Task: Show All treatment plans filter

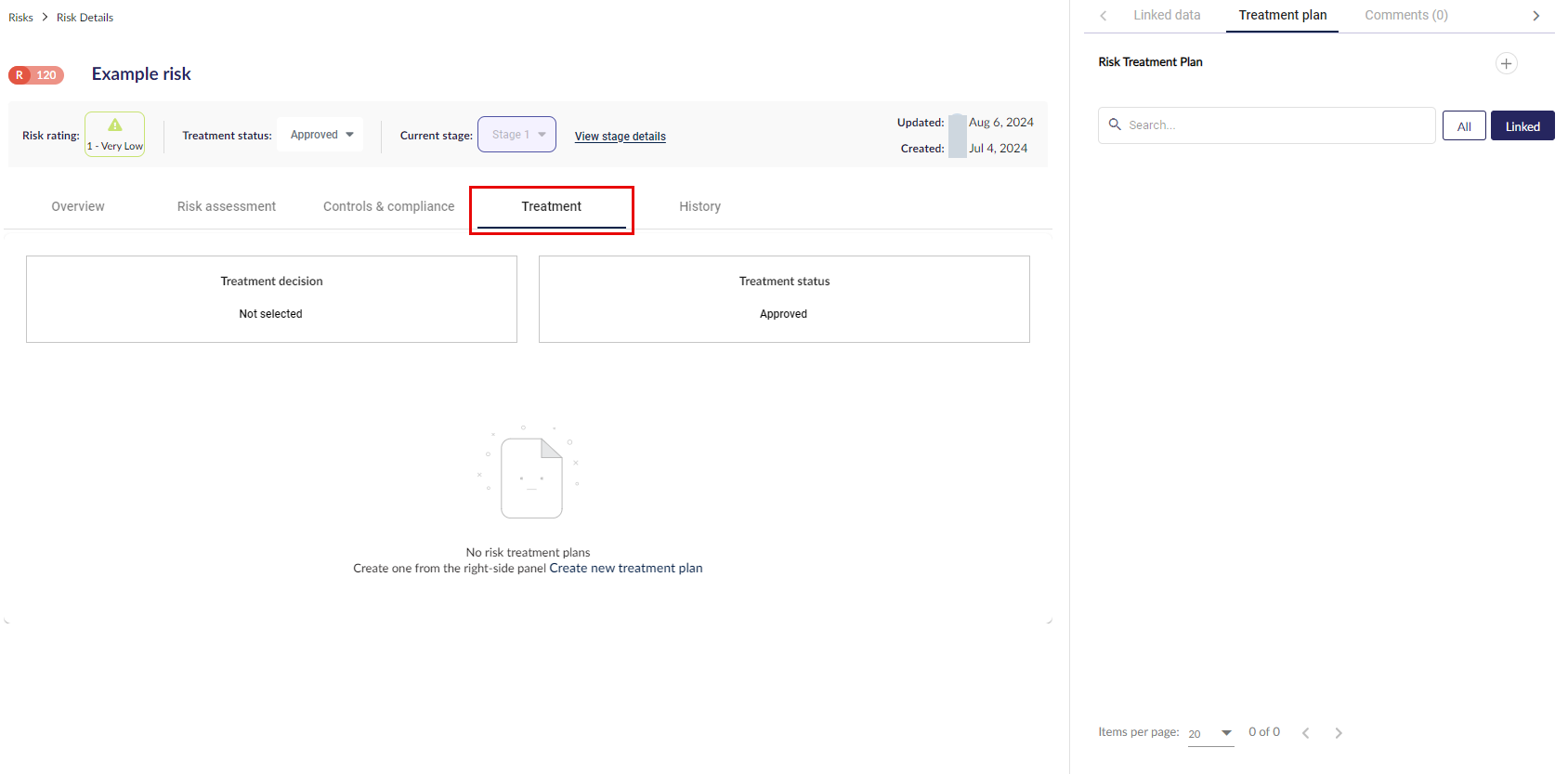Action: [1464, 126]
